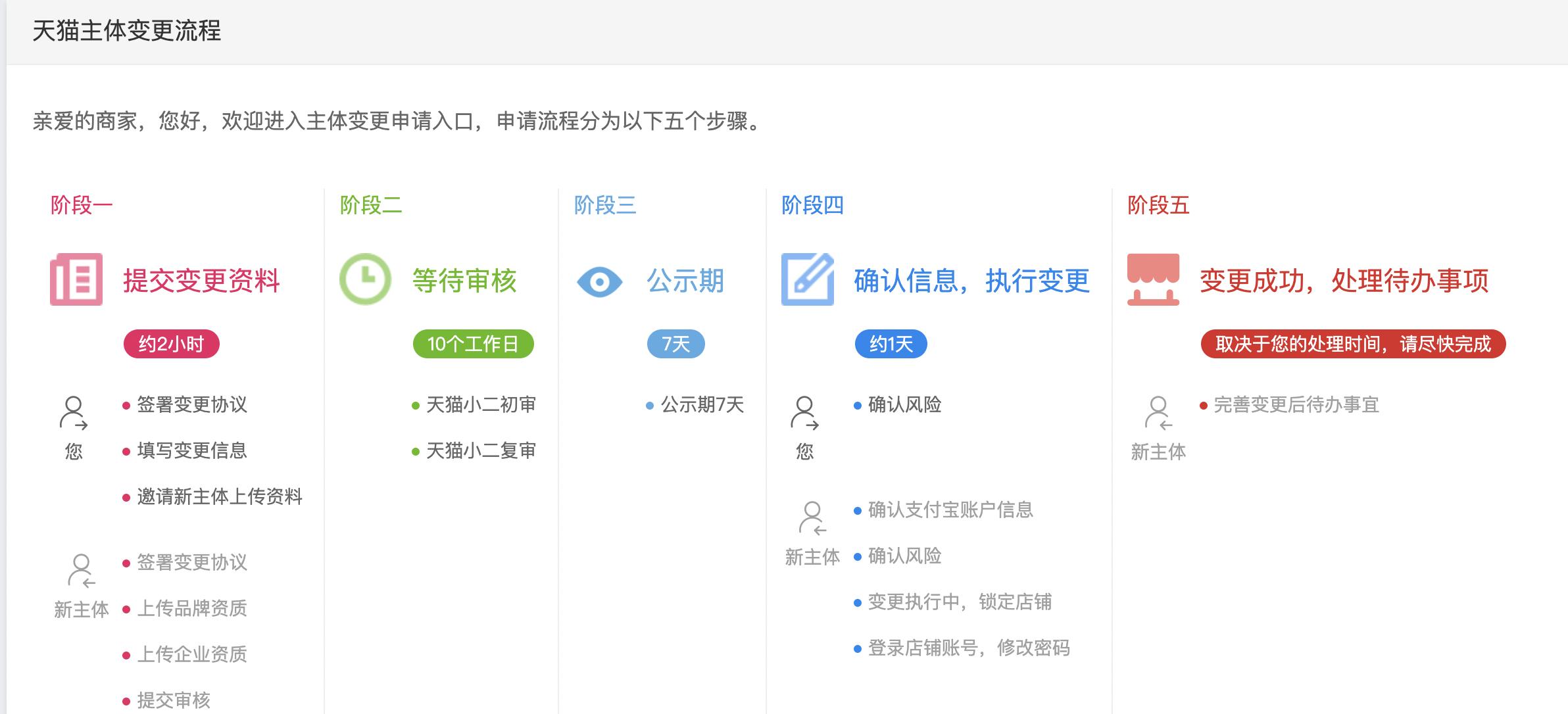The image size is (1568, 714).
Task: Open the edit-pencil icon beside 确认信息，执行变更
Action: (808, 279)
